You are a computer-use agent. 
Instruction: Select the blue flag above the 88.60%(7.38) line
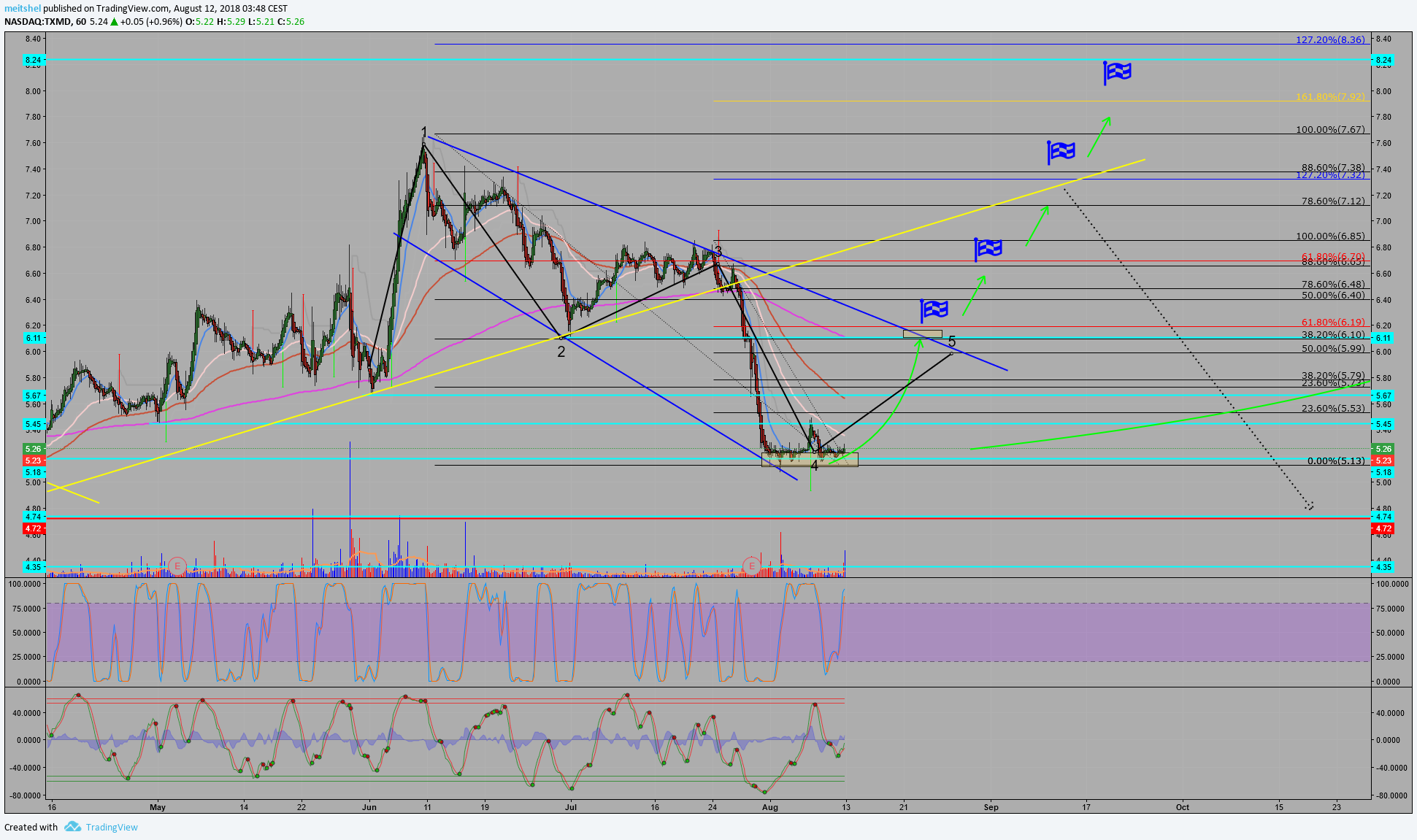click(1061, 152)
